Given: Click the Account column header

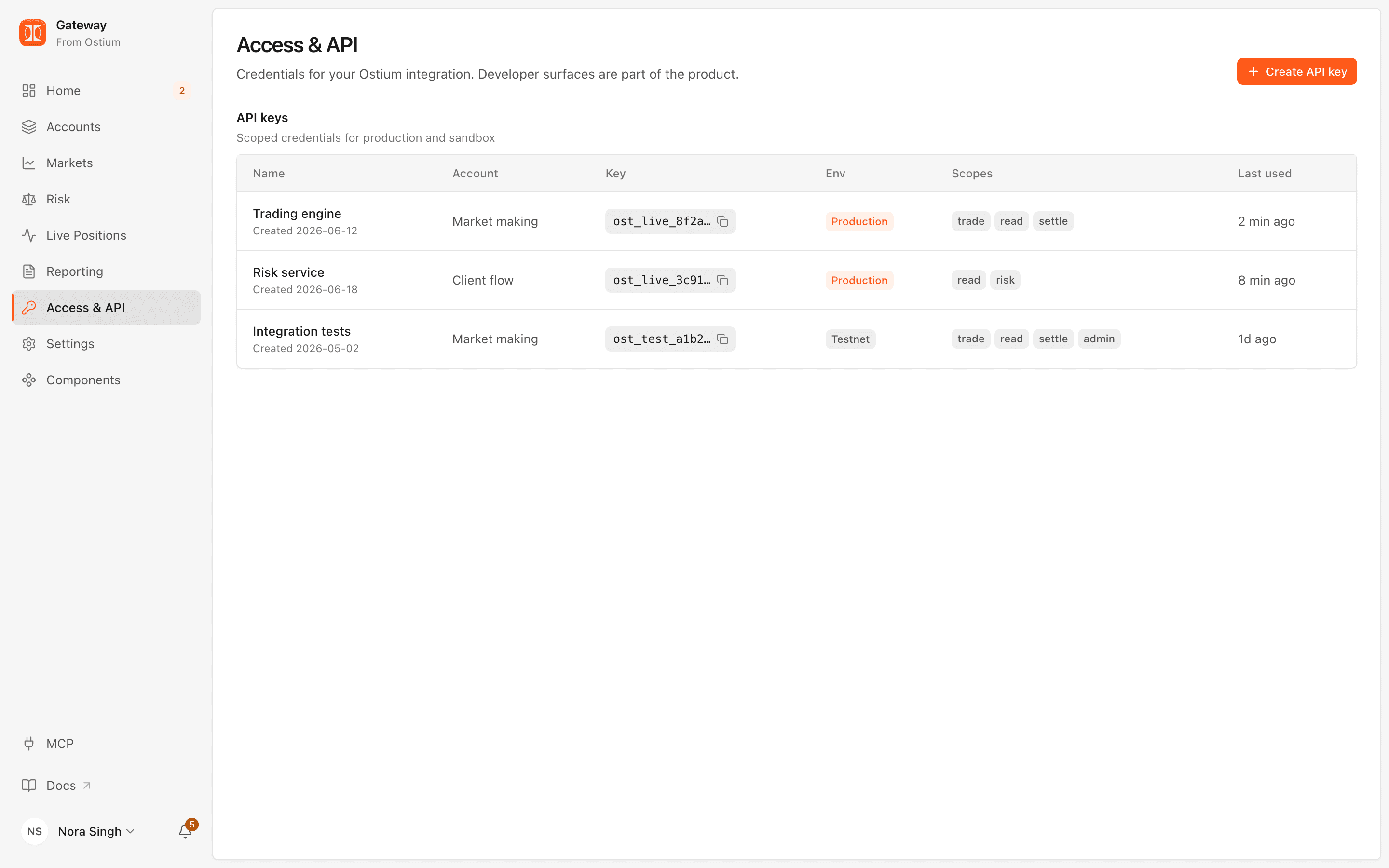Looking at the screenshot, I should pos(475,174).
